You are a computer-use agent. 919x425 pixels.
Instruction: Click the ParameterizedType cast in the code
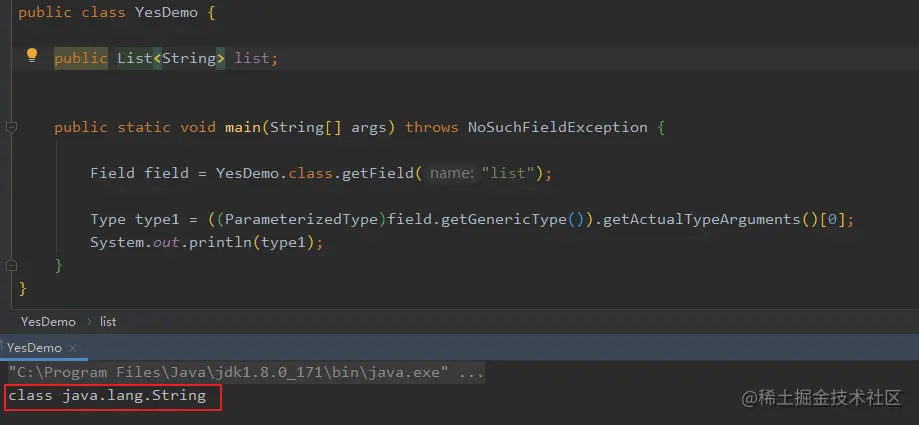pos(301,219)
